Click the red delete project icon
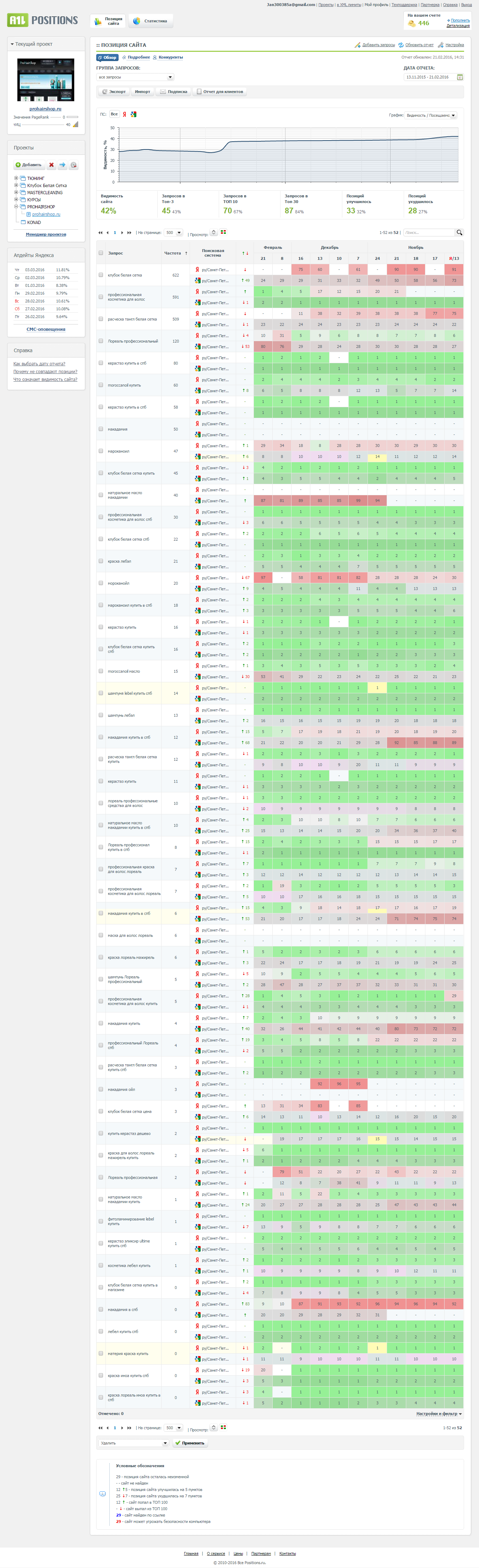Viewport: 479px width, 1568px height. click(x=51, y=165)
